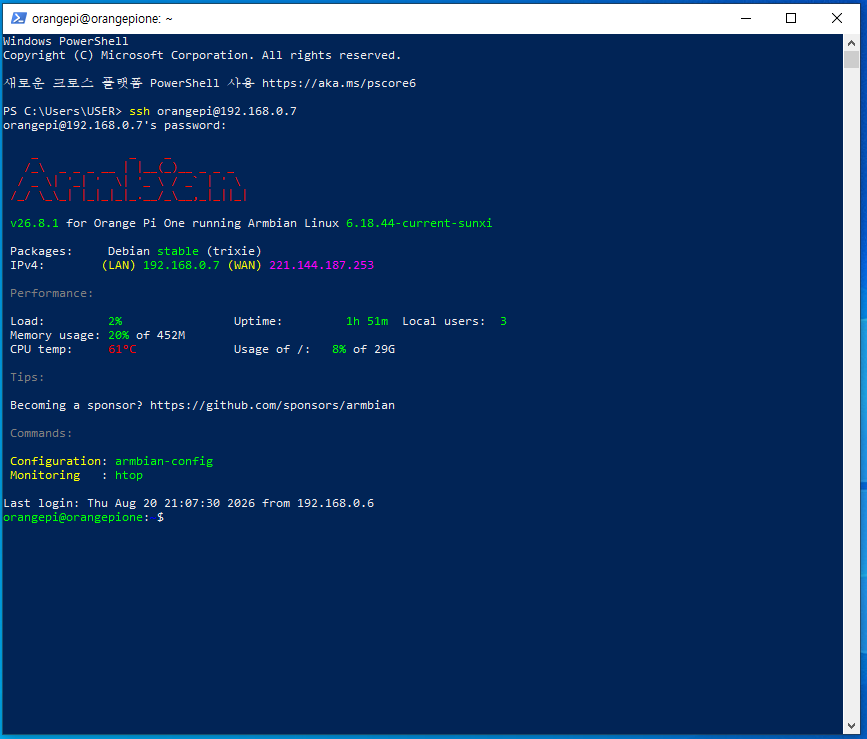Click the Local users value '3'
The width and height of the screenshot is (867, 739).
503,321
